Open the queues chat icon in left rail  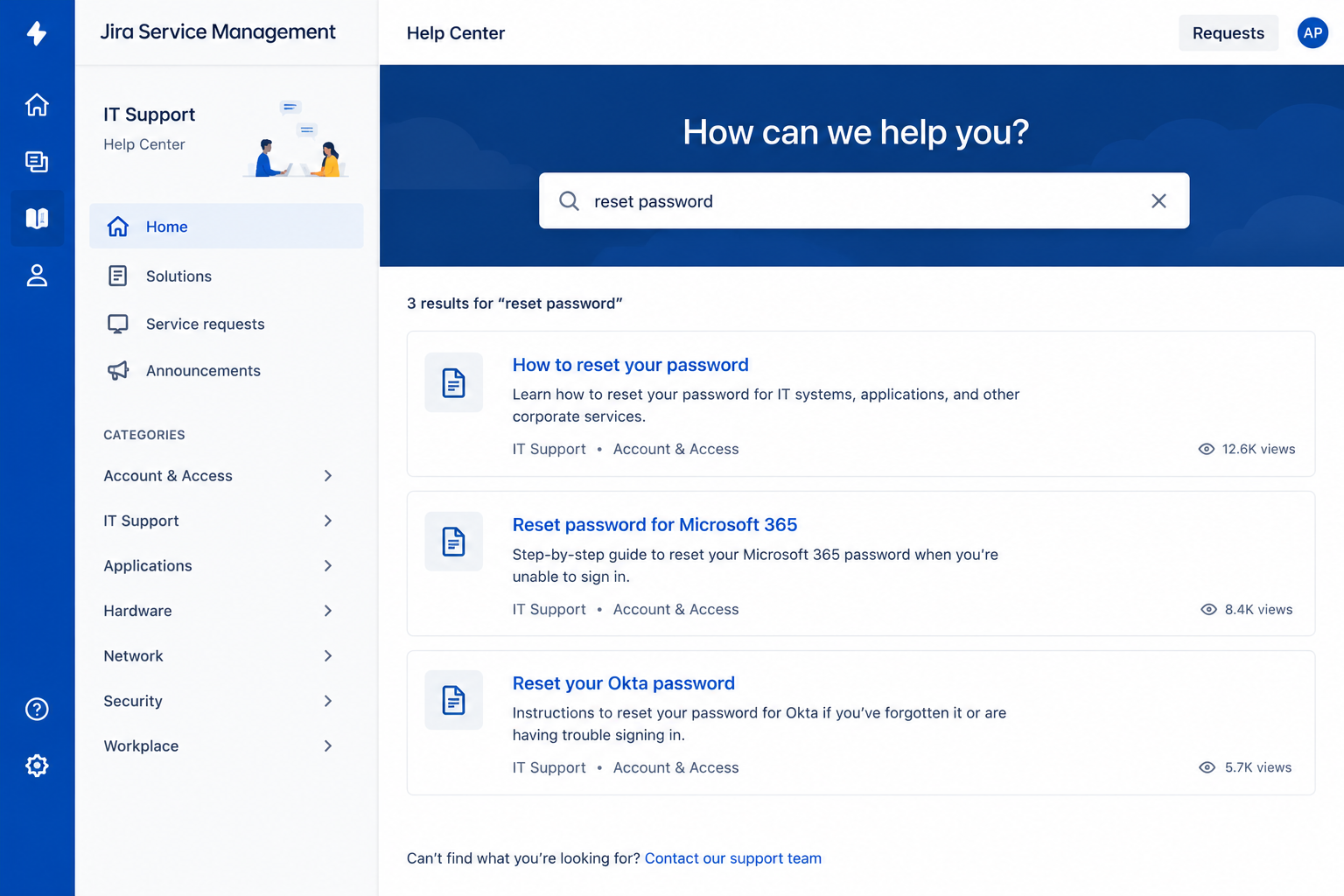point(37,162)
